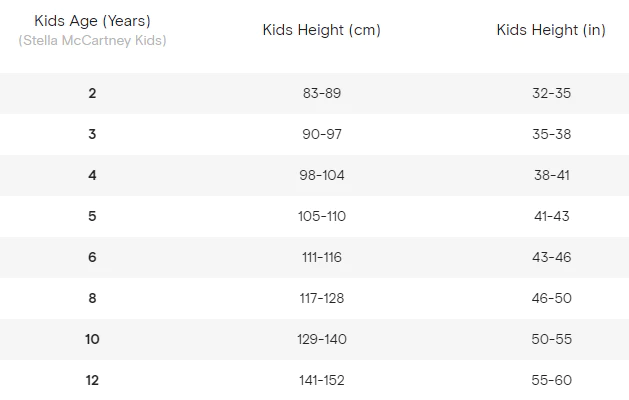
Task: Click the 32-35 inch height cell
Action: 552,93
